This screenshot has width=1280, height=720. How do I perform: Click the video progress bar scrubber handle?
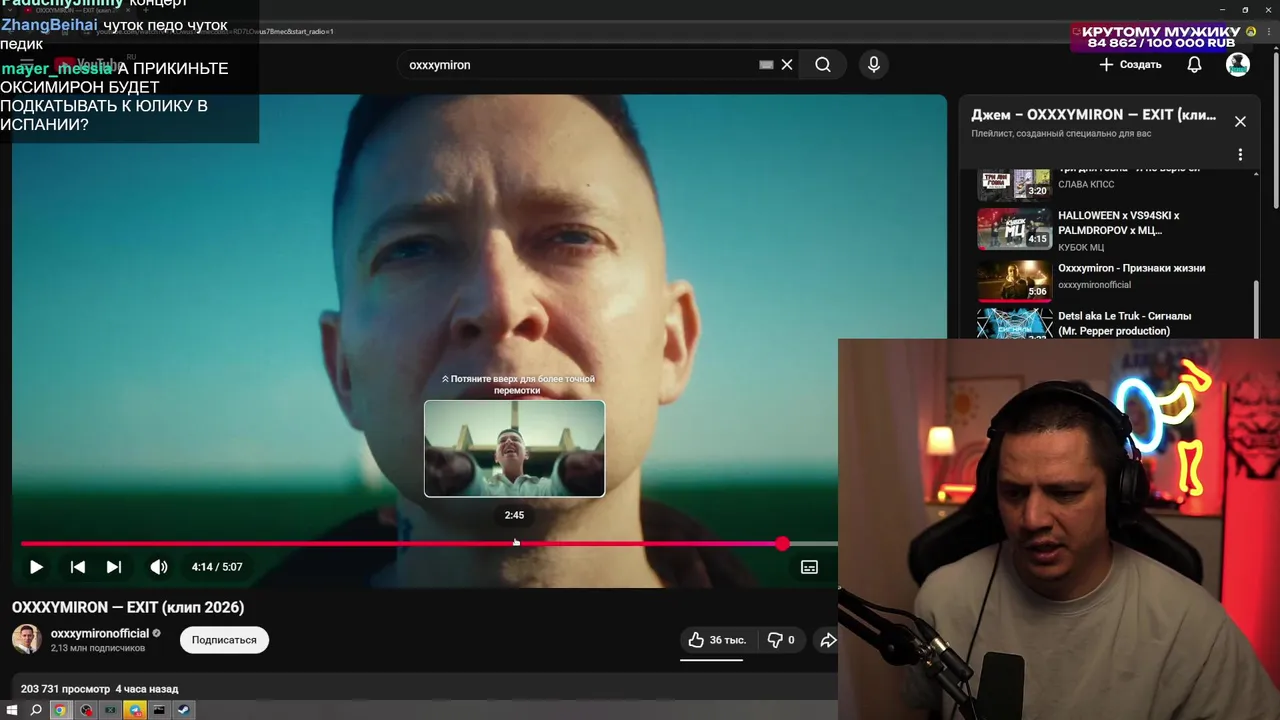tap(782, 543)
